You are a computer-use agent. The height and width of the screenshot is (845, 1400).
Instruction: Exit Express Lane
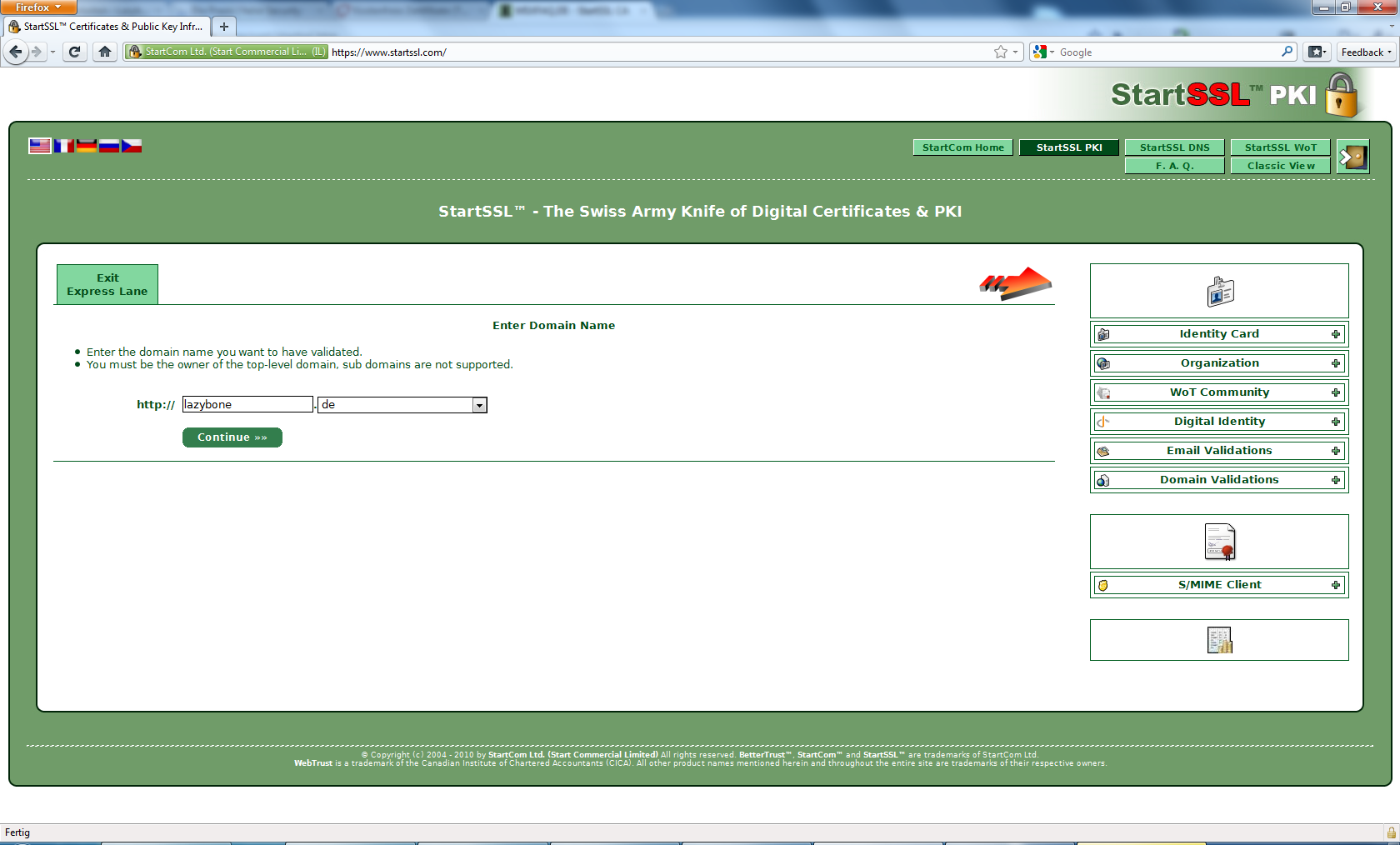[x=107, y=284]
